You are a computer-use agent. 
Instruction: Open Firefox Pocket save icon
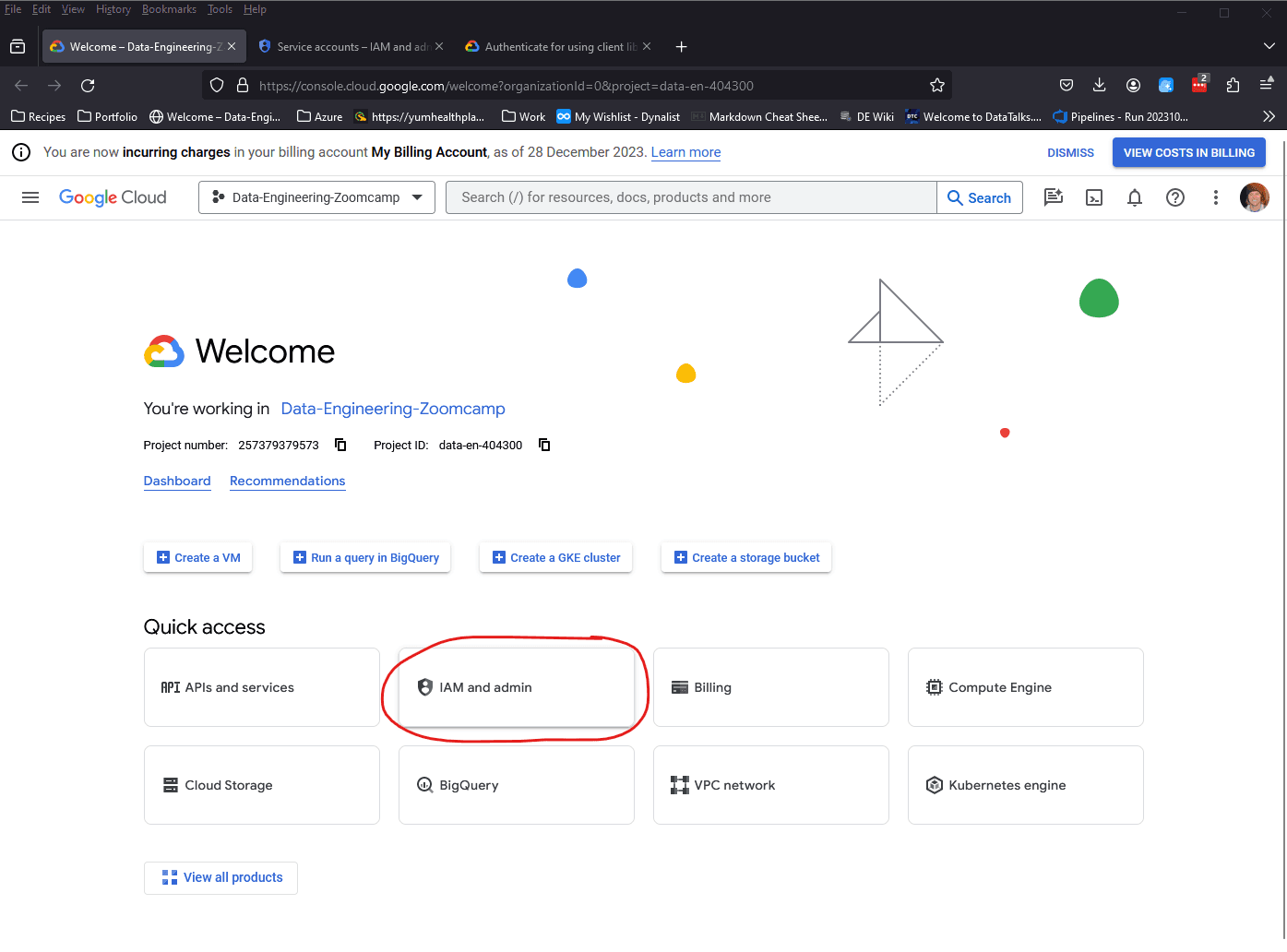tap(1067, 86)
